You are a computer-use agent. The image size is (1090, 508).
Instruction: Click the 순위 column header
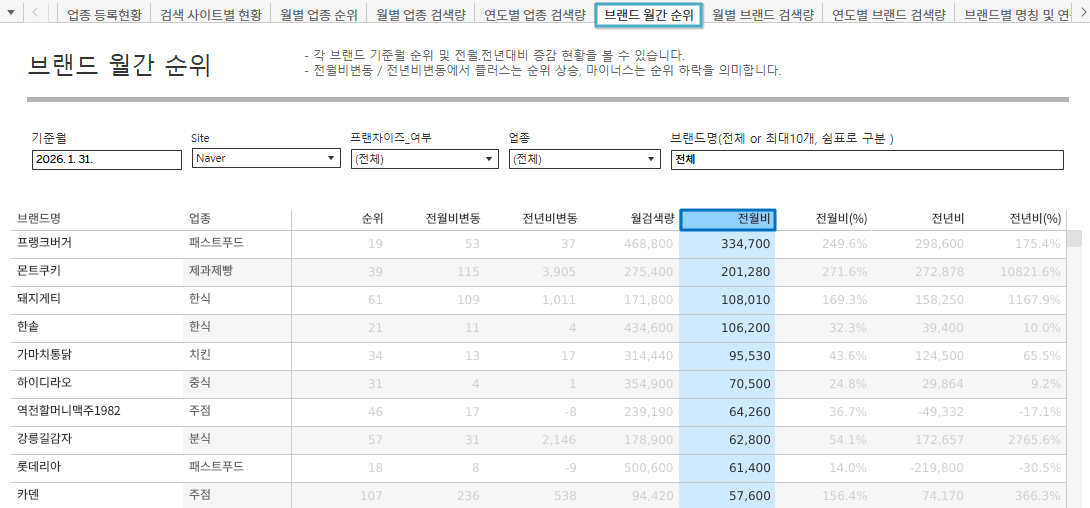(x=372, y=219)
